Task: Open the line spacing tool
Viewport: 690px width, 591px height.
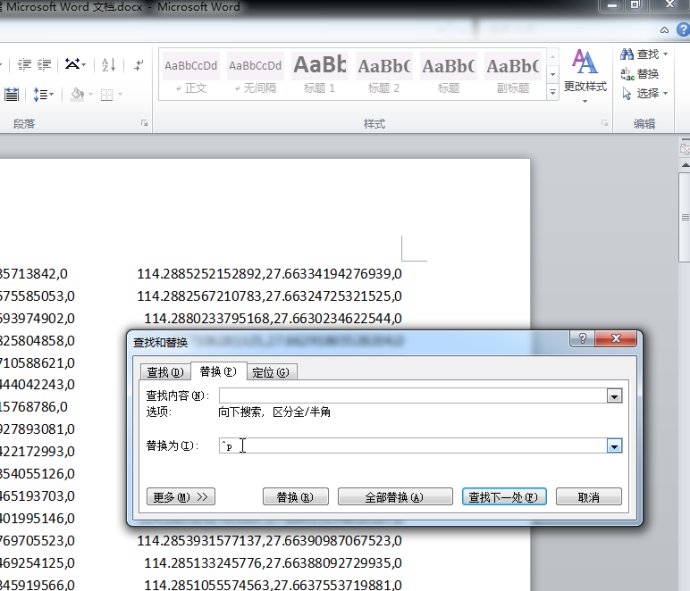Action: (41, 95)
